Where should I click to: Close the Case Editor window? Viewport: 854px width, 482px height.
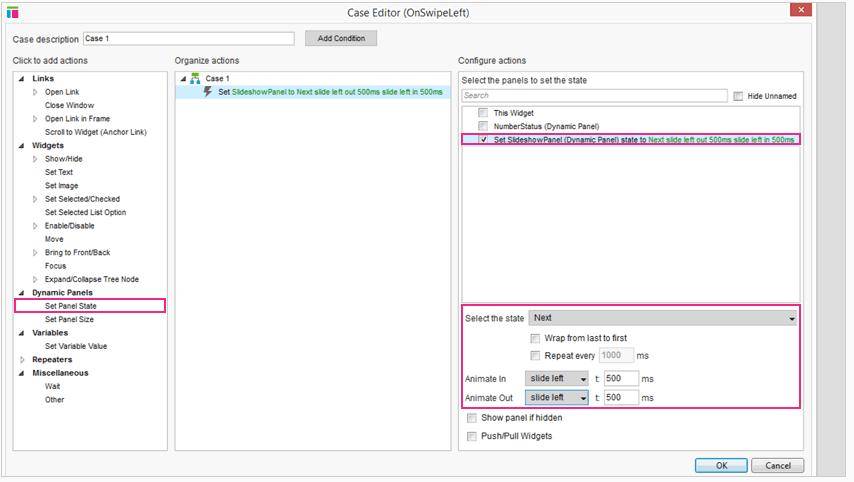(x=800, y=10)
